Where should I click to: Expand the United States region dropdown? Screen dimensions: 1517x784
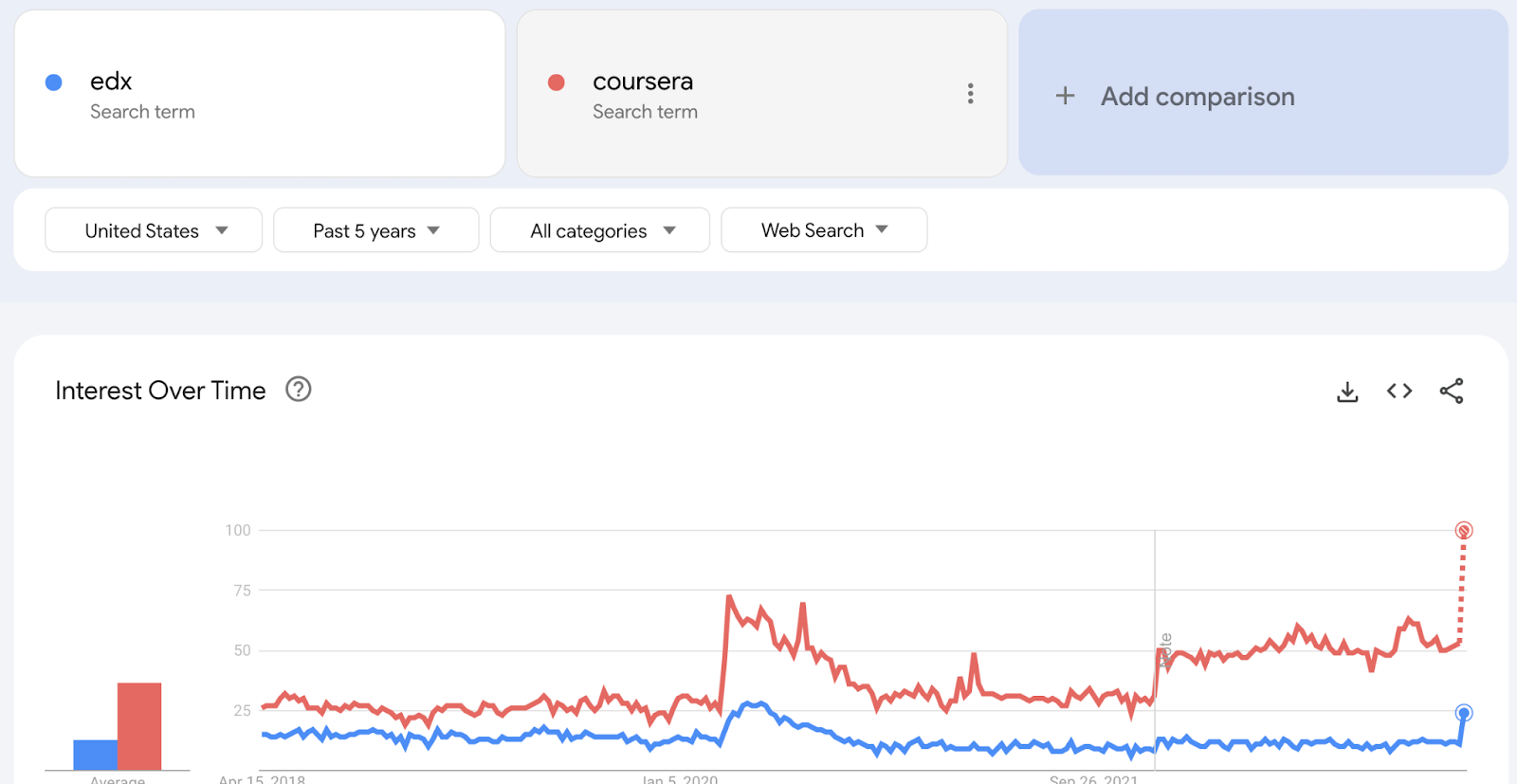154,230
